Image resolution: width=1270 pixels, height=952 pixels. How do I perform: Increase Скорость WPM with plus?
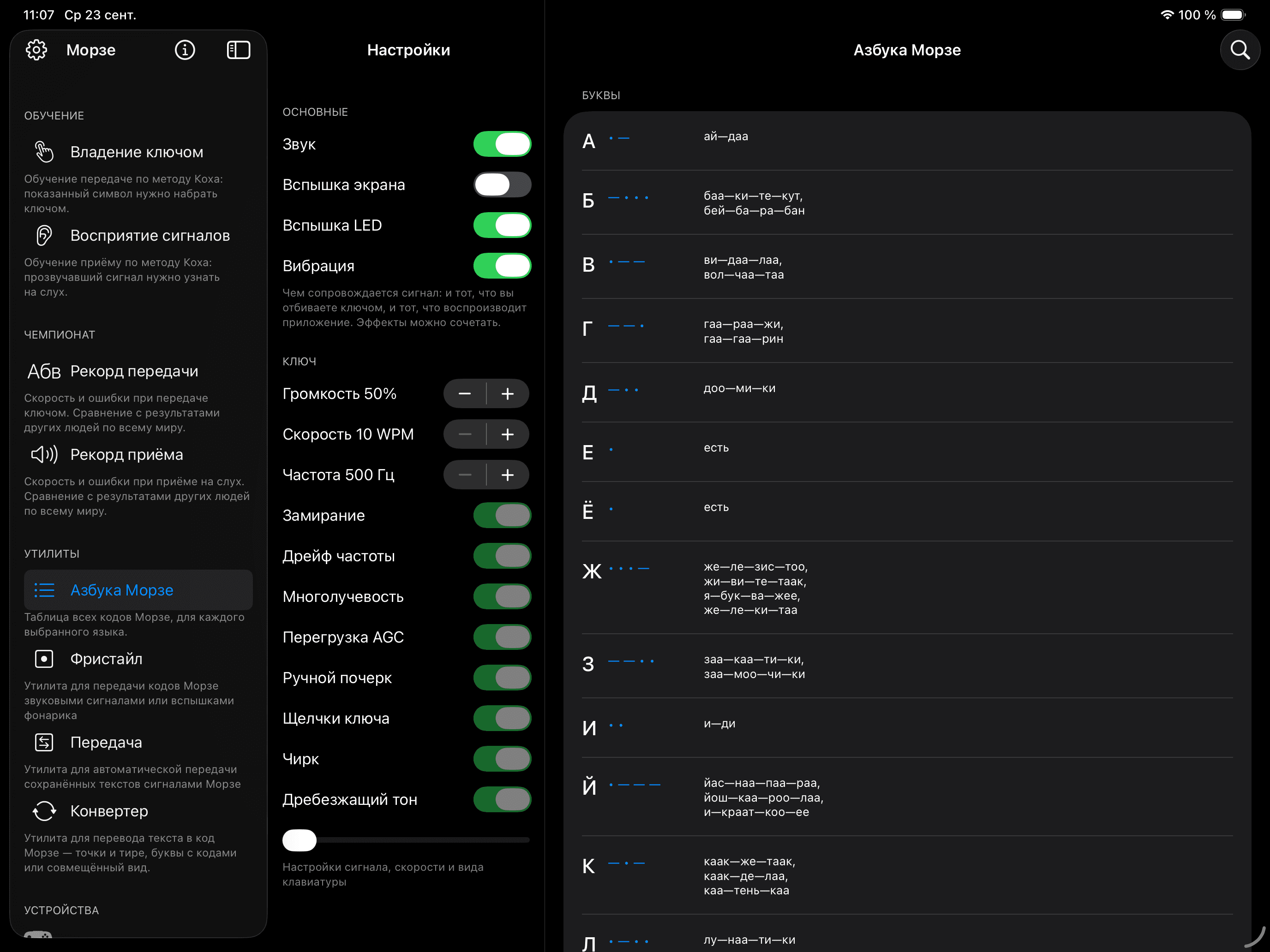(508, 434)
